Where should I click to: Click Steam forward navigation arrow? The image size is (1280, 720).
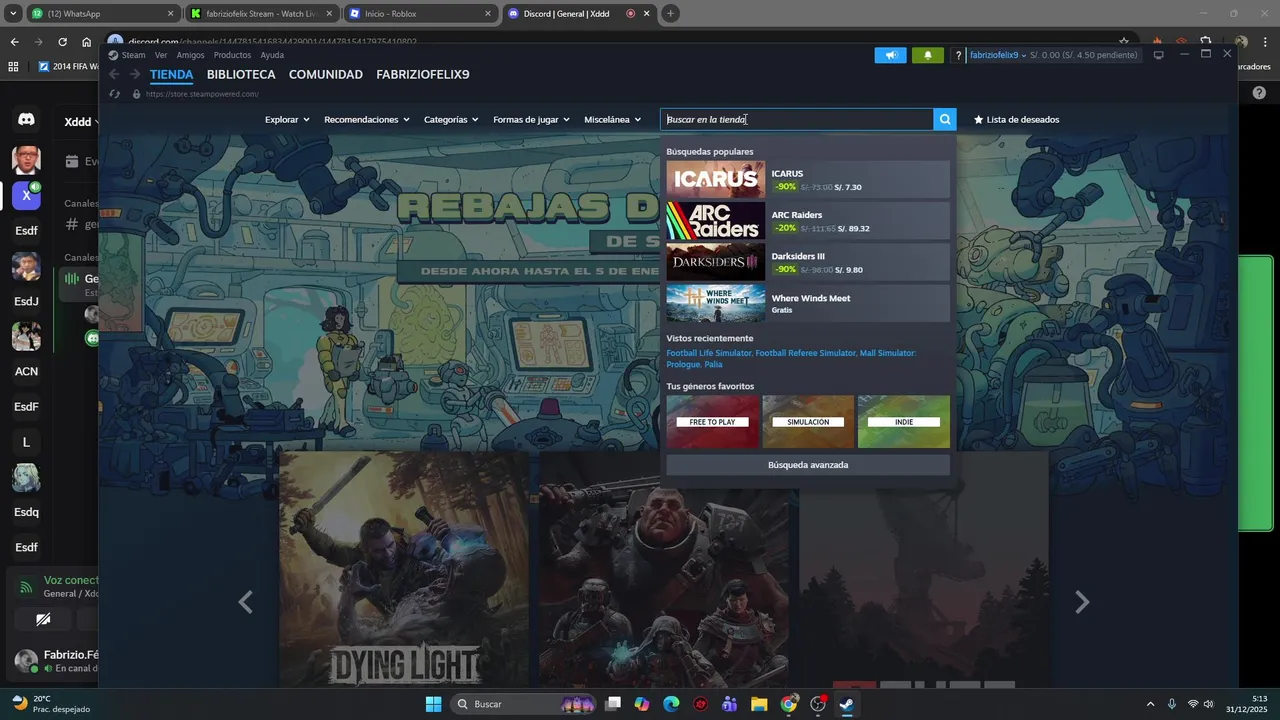point(135,75)
